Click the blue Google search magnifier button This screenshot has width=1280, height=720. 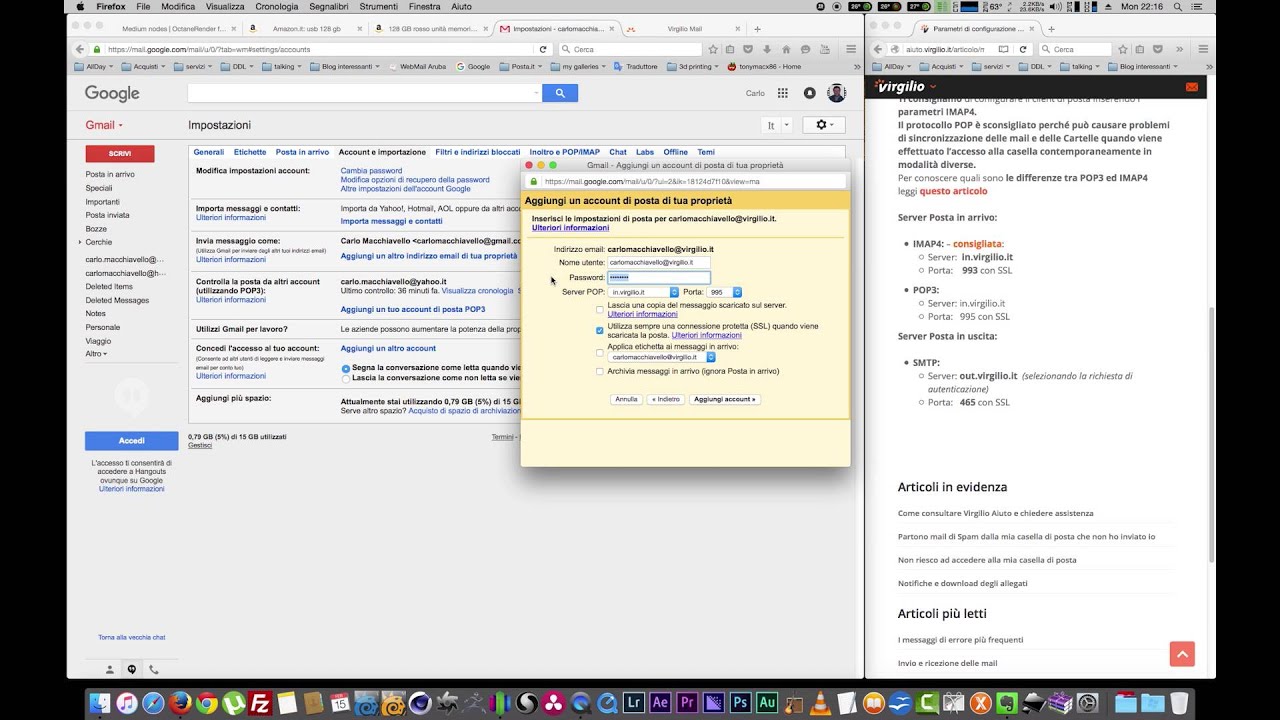[x=560, y=93]
